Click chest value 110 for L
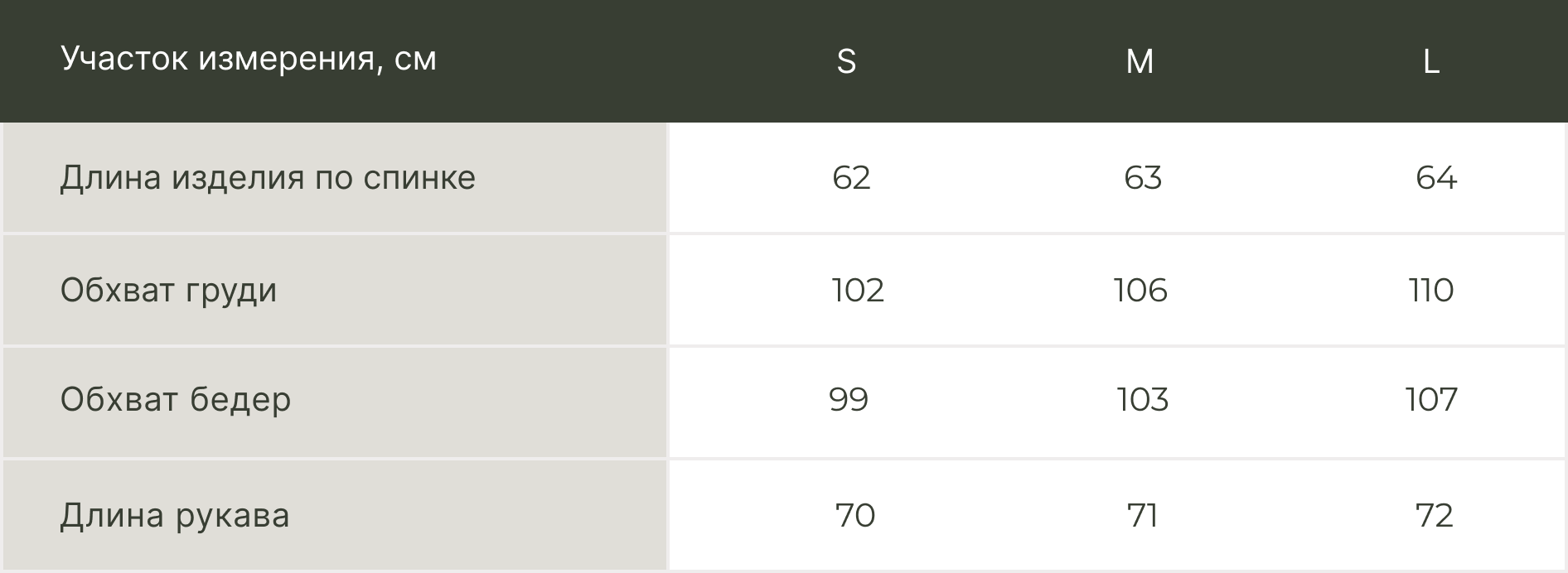Viewport: 1568px width, 573px height. pos(1431,291)
